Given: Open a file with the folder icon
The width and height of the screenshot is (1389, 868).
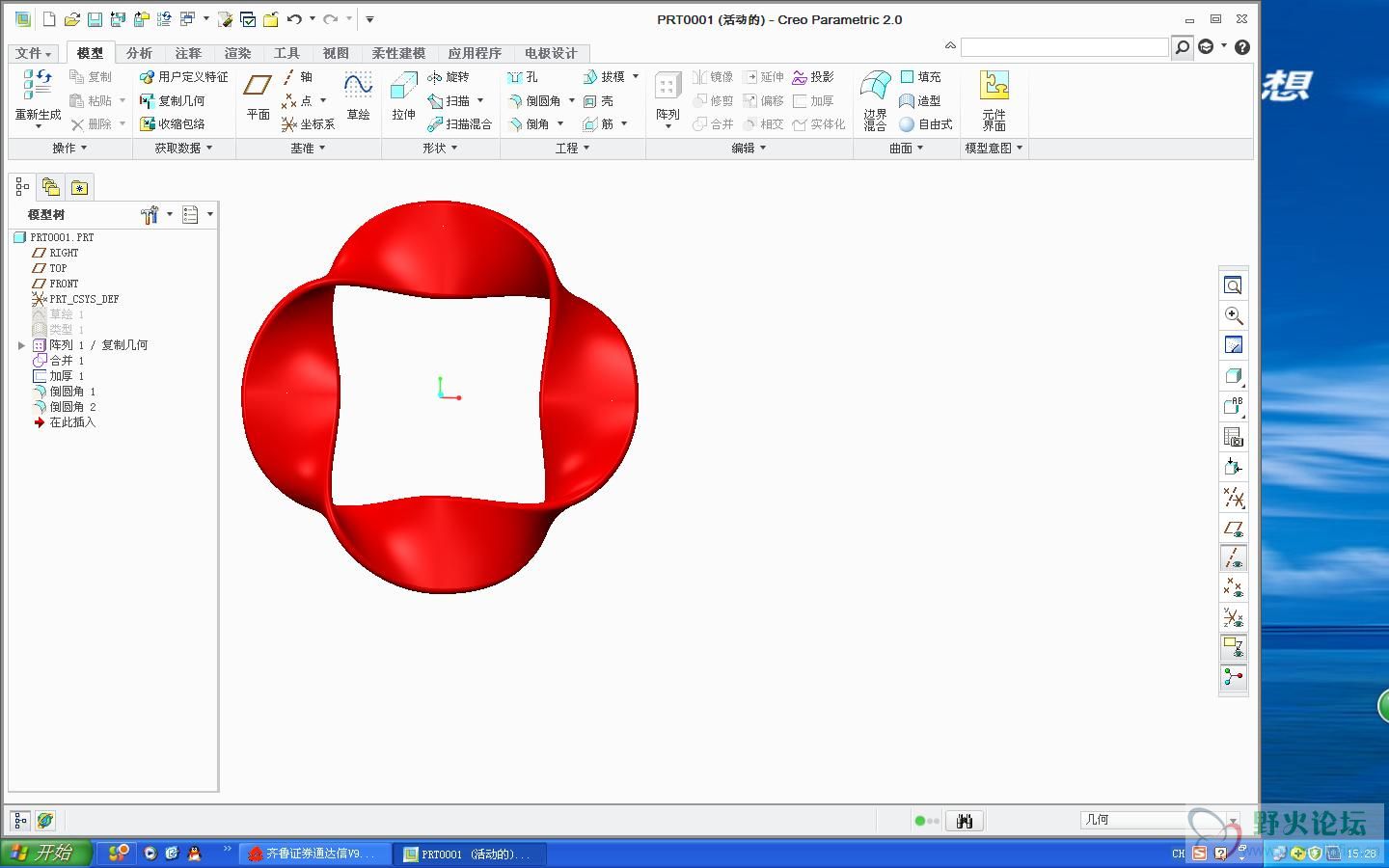Looking at the screenshot, I should pyautogui.click(x=71, y=19).
